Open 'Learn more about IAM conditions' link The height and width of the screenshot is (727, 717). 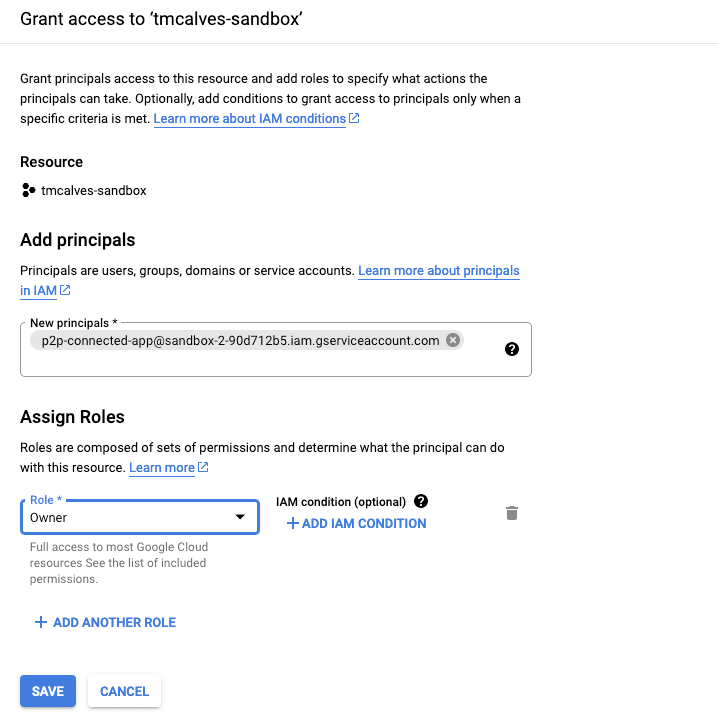[x=249, y=119]
